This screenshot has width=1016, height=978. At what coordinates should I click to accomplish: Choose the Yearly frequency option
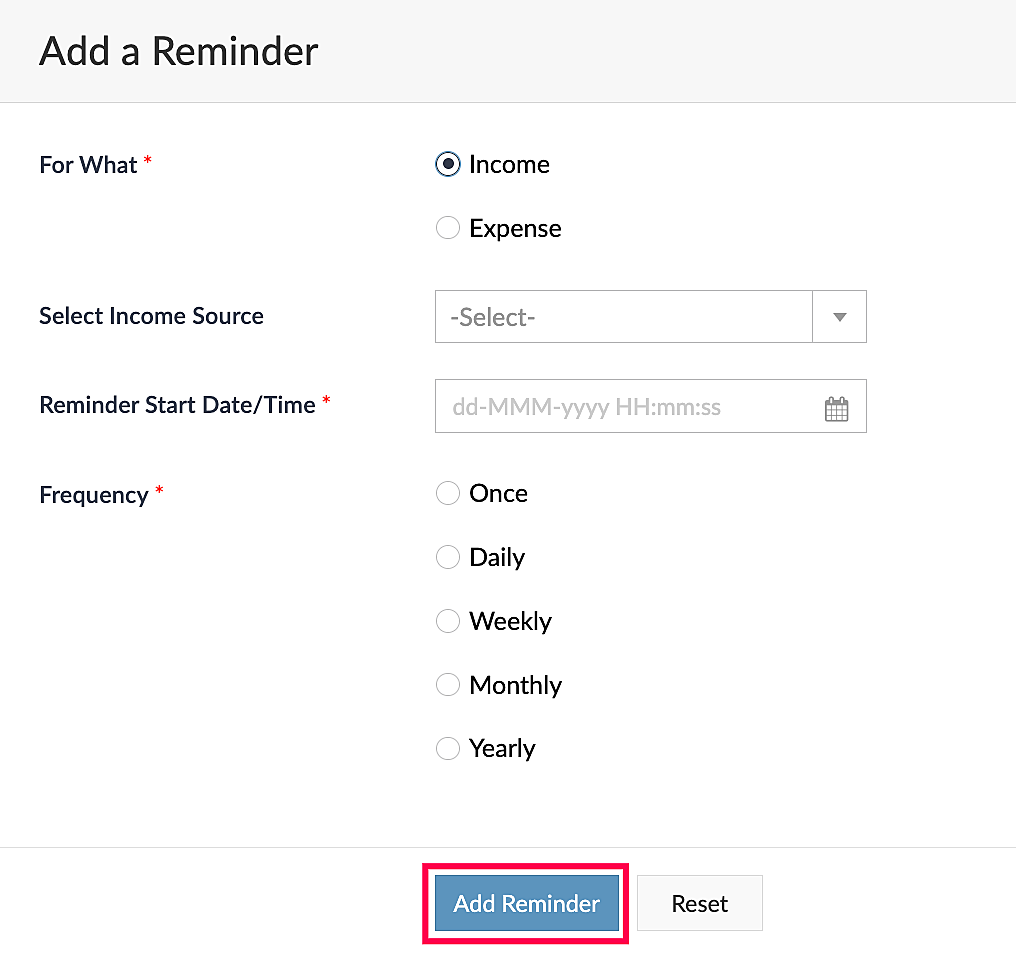pos(448,748)
